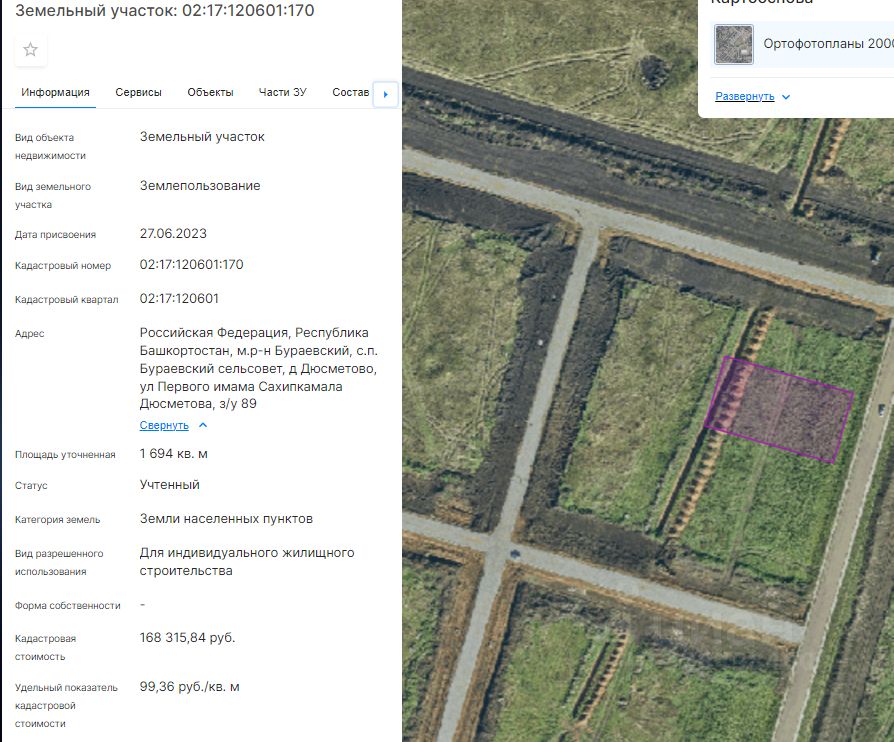
Task: Switch to the Объекты tab
Action: 210,92
